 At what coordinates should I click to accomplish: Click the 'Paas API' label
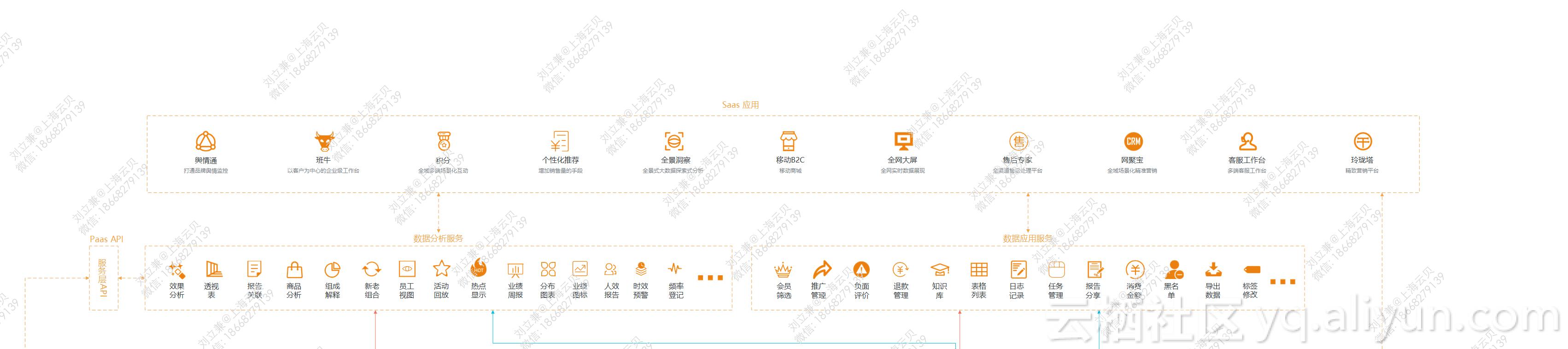(x=106, y=239)
